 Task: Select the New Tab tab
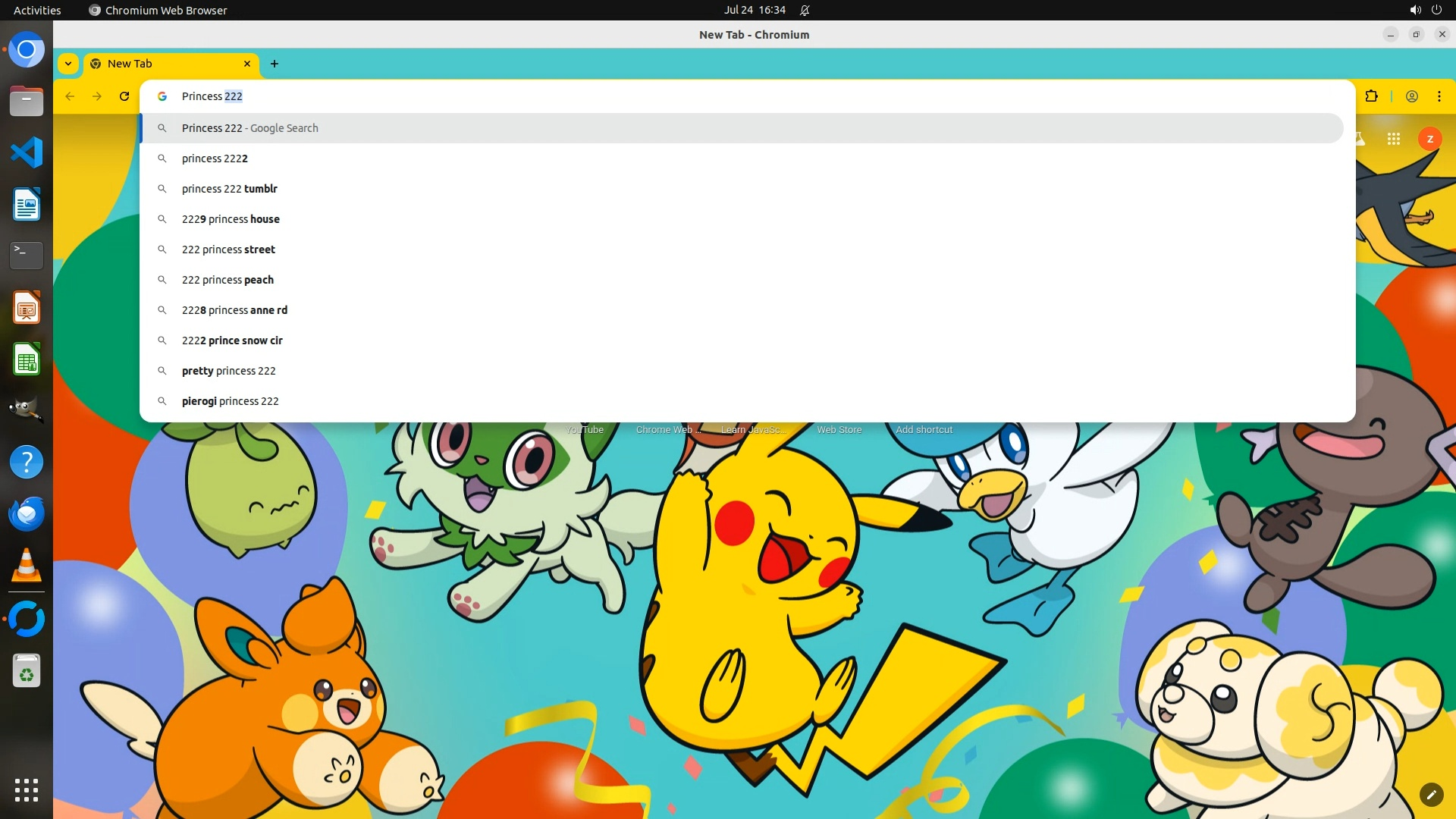pyautogui.click(x=167, y=64)
